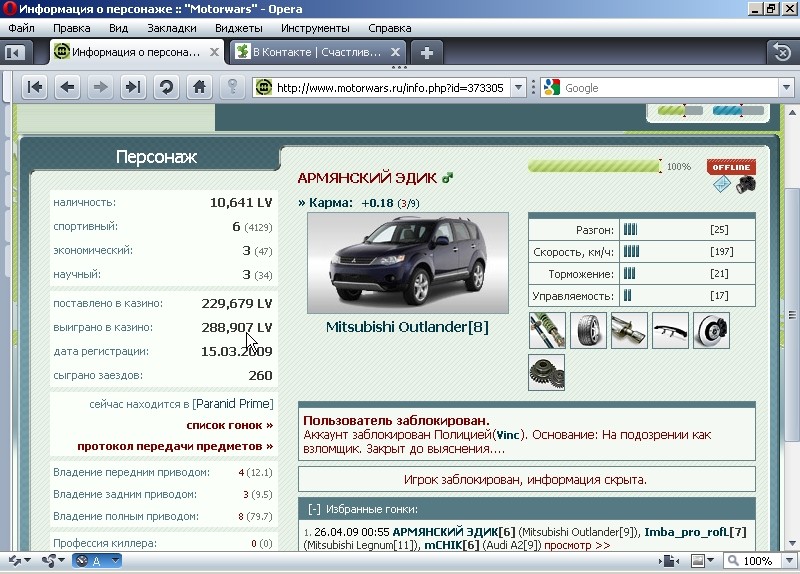Click the site favicon in address bar
The height and width of the screenshot is (574, 800).
click(x=263, y=88)
